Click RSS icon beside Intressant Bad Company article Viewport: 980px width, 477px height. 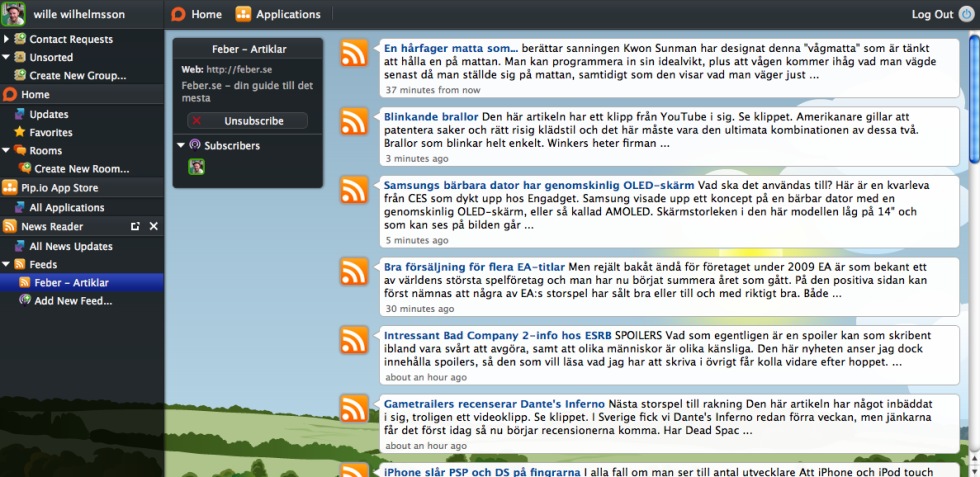click(354, 339)
